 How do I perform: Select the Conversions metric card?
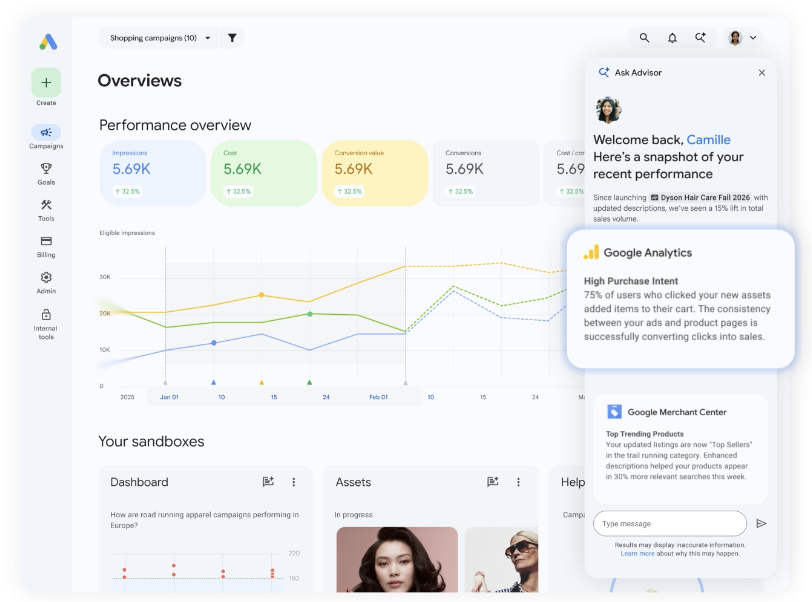tap(486, 173)
